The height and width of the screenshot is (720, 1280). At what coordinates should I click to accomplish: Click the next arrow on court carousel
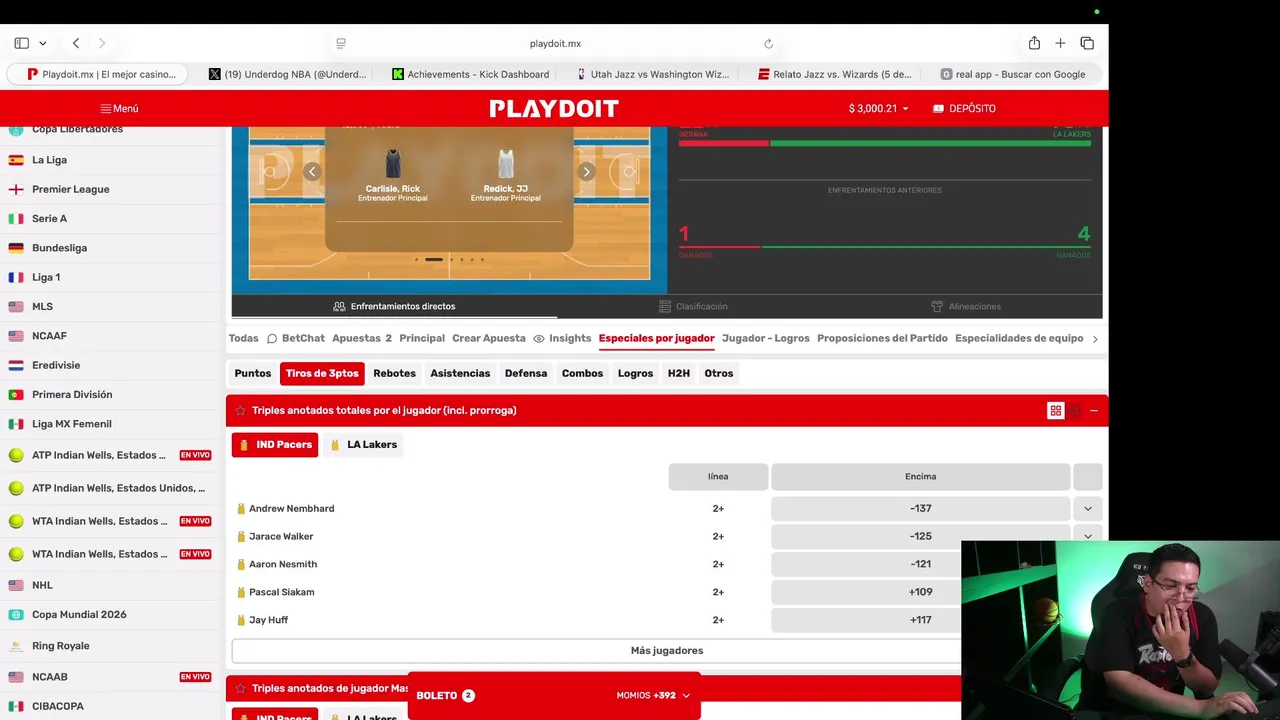(586, 172)
